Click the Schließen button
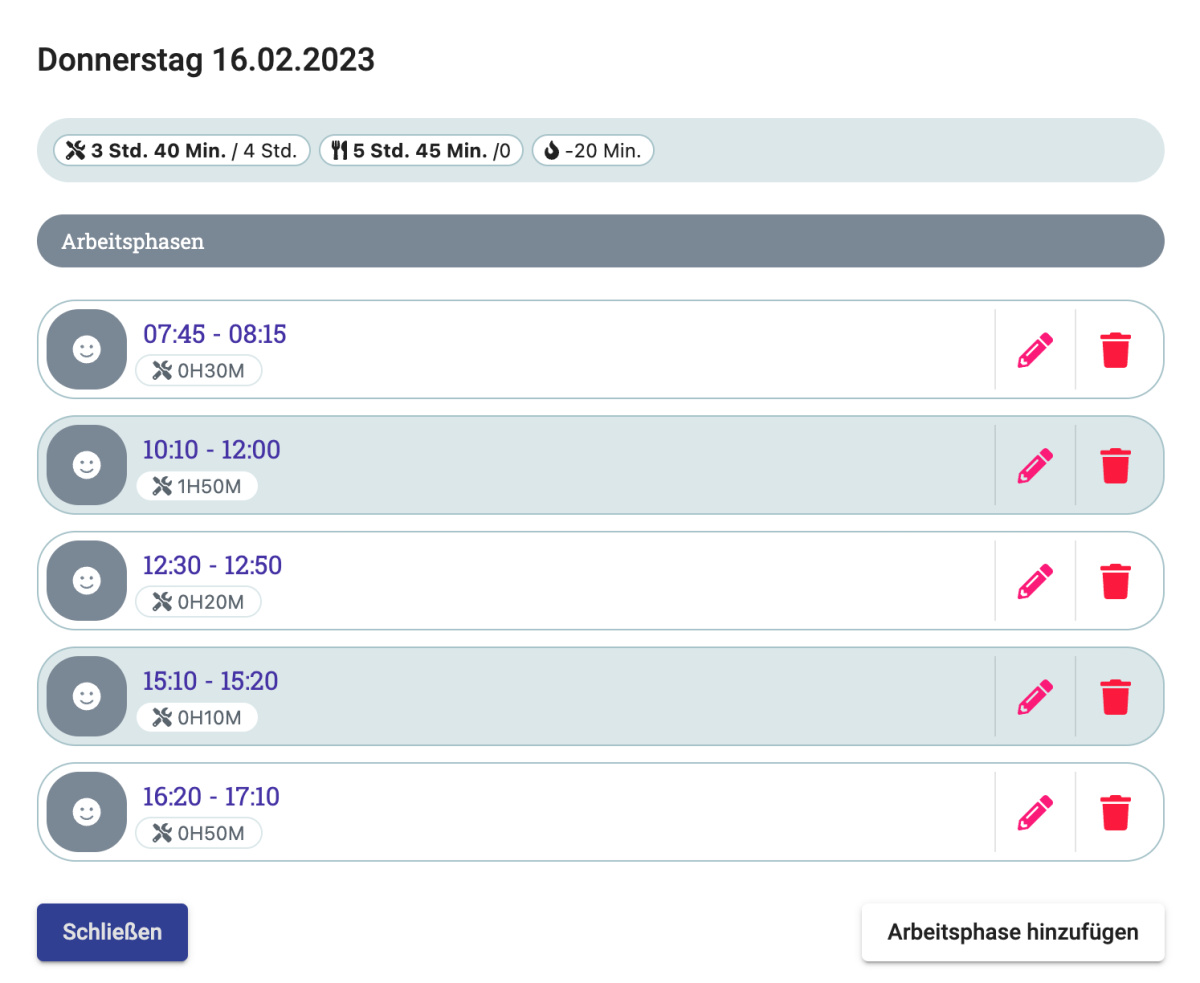This screenshot has width=1200, height=983. tap(112, 932)
